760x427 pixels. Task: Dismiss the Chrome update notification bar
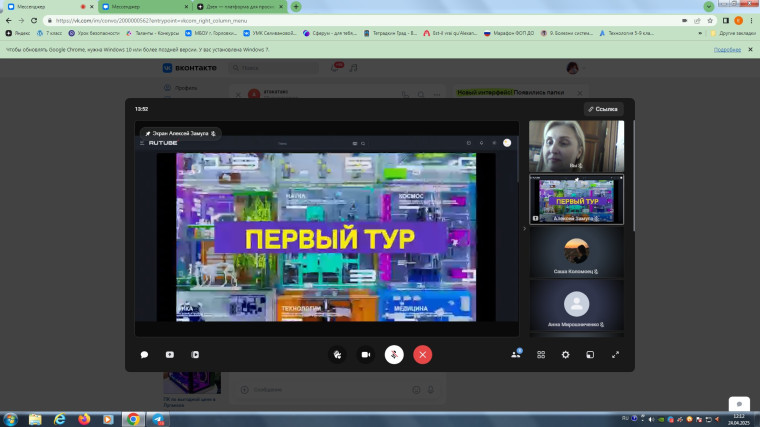tap(750, 49)
